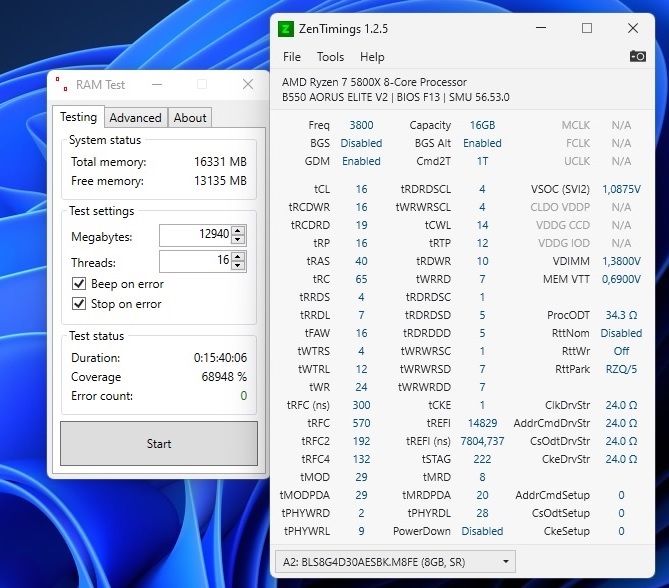Click the ClkDrvStr value 24.0 Ω
Screen dimensions: 669x588
(621, 405)
